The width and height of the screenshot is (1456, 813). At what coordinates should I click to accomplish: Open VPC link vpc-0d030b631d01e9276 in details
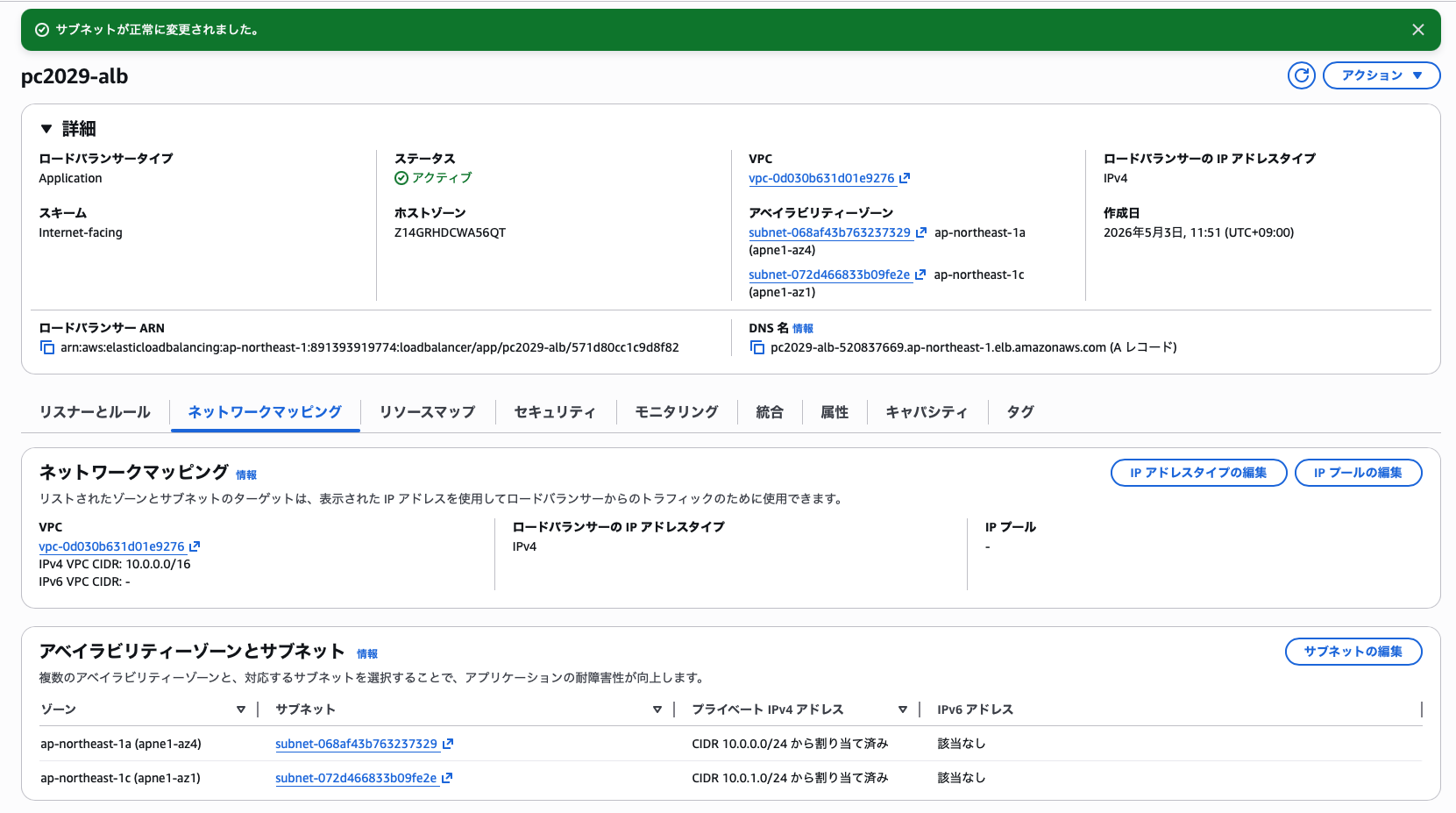click(821, 178)
